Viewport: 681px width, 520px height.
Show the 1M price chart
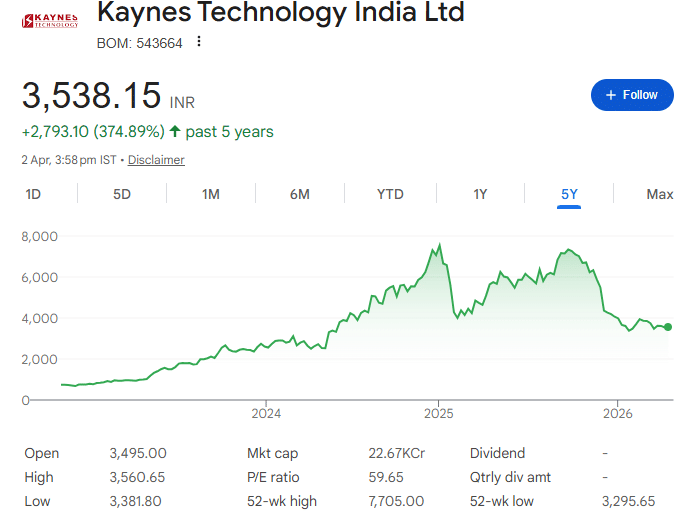tap(211, 194)
